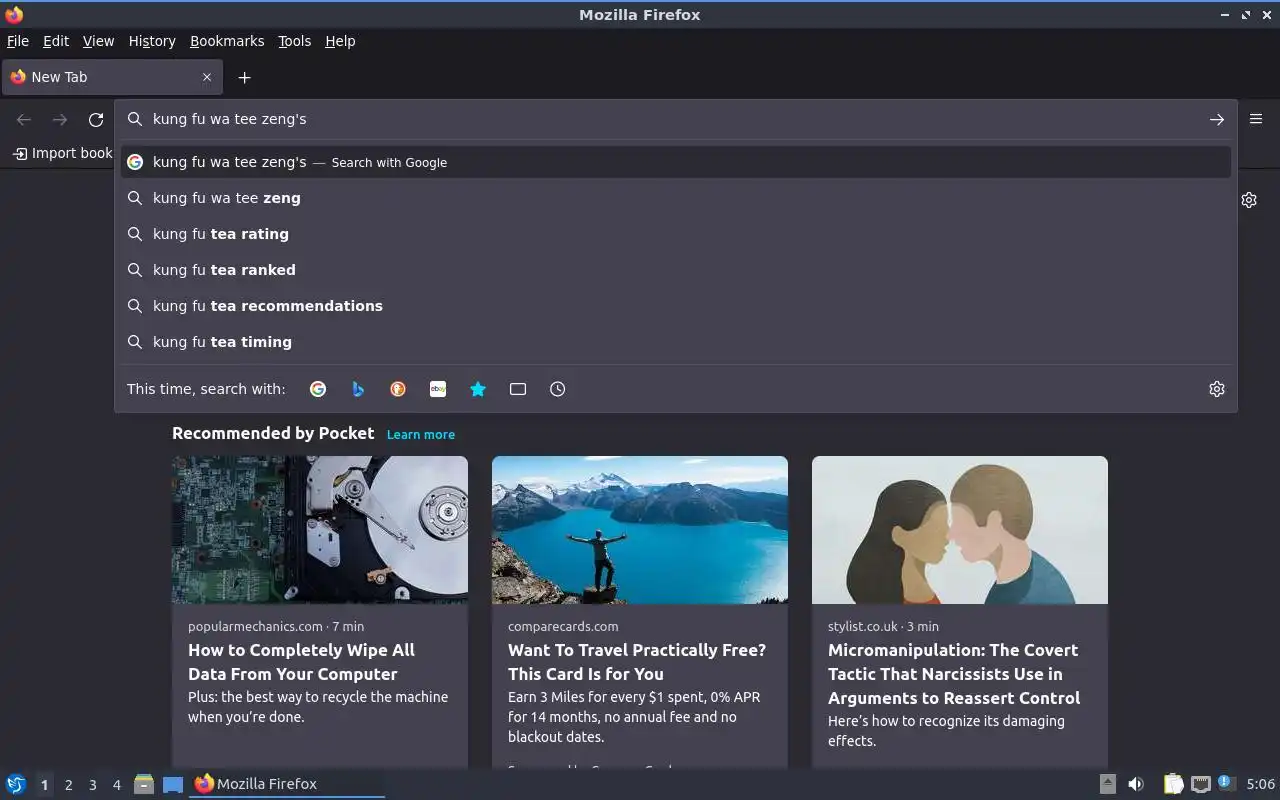Open the View menu
Screen dimensions: 1280x800
[x=98, y=41]
